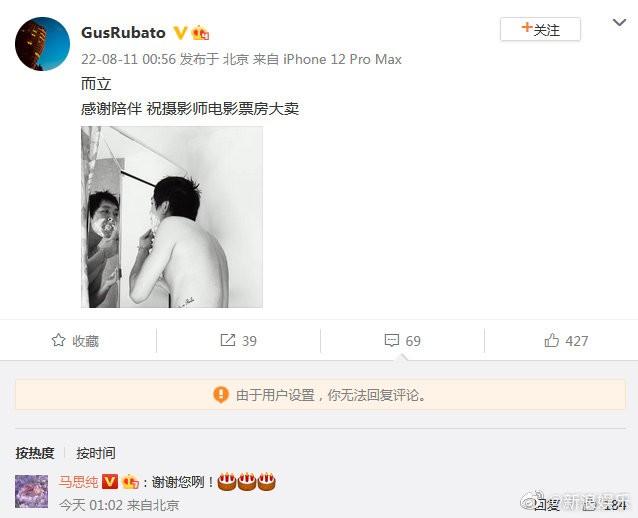Like the post with thumbs-up icon
Viewport: 638px width, 518px height.
[552, 340]
